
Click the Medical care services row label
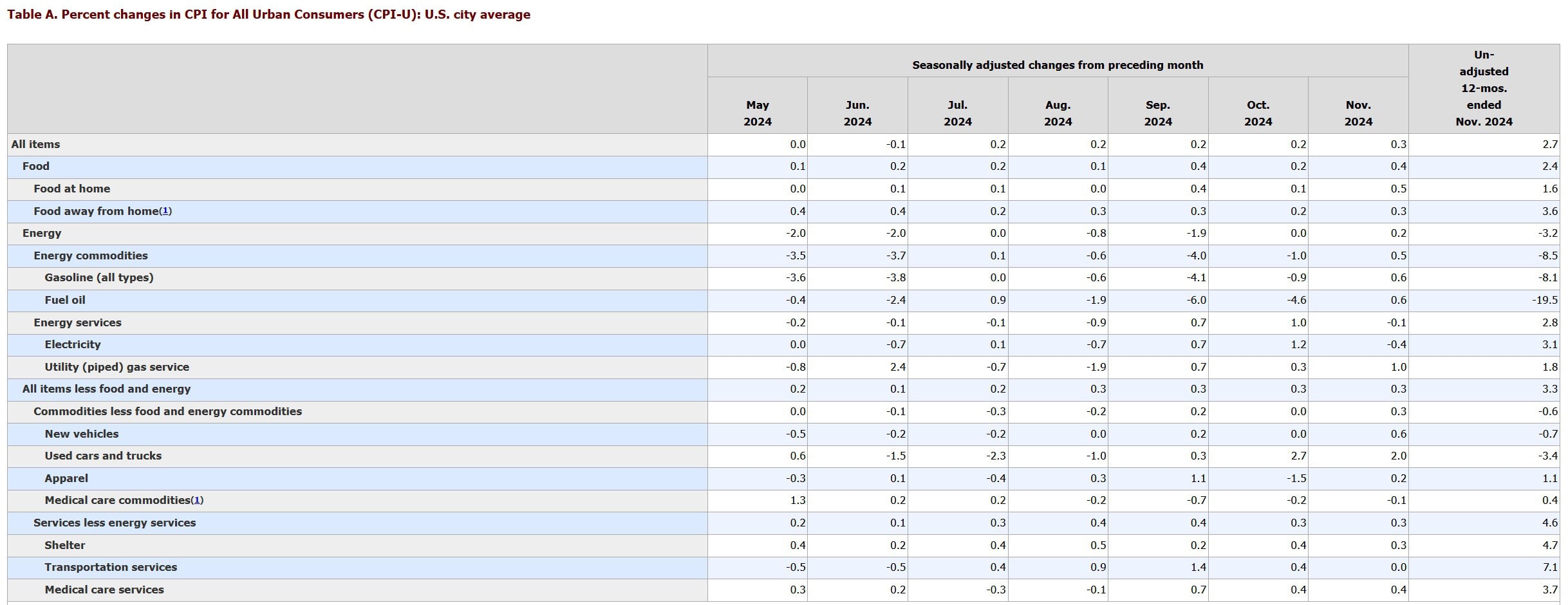click(104, 590)
